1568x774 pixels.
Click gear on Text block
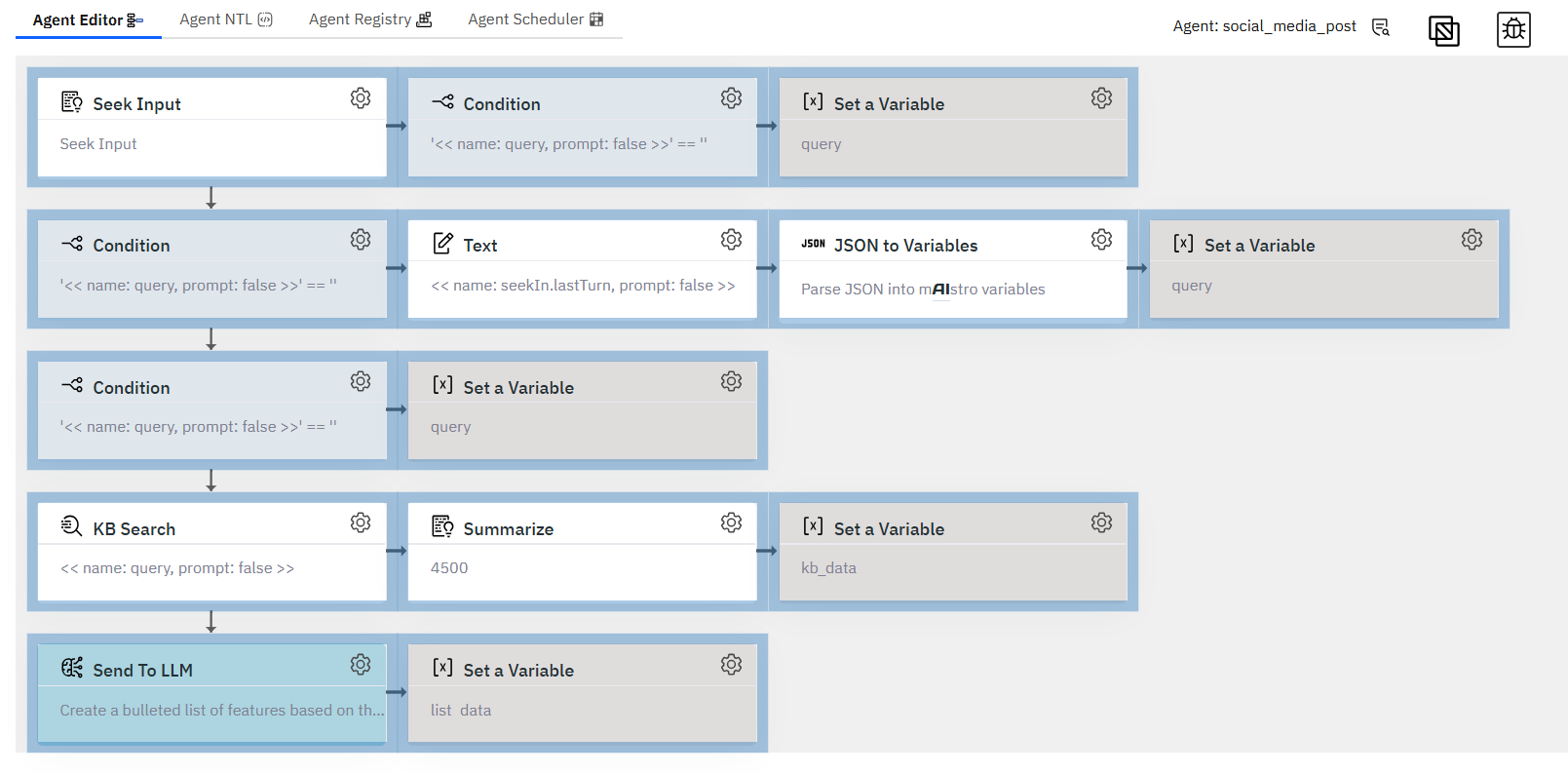pos(731,240)
